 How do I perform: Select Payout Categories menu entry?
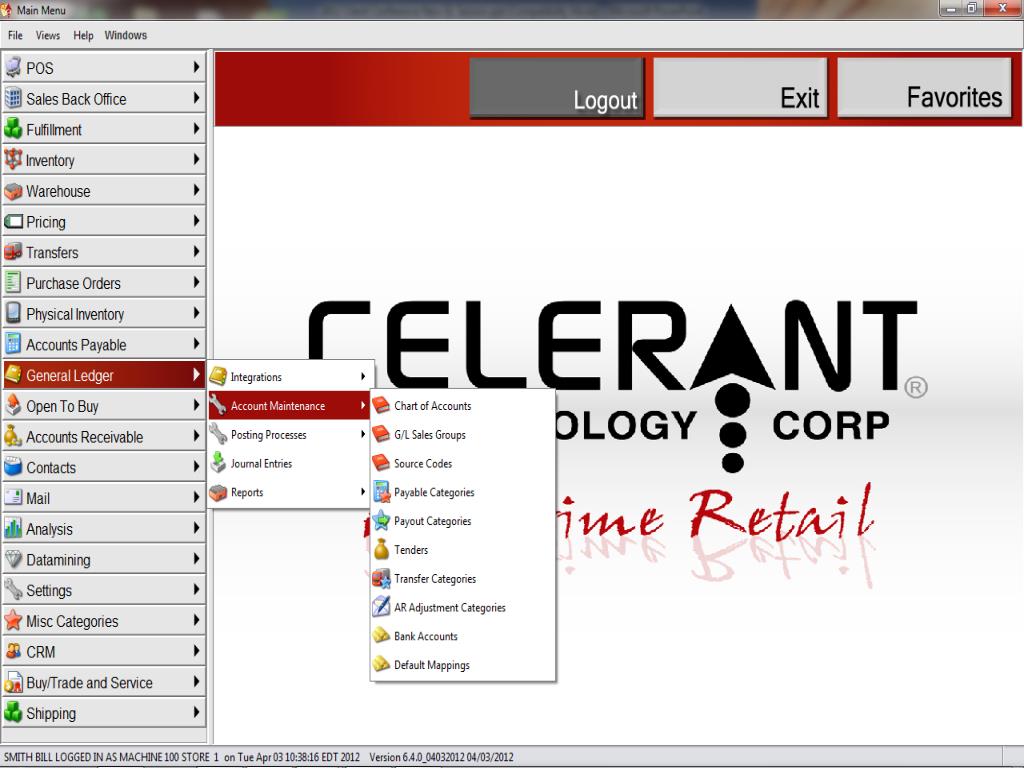[462, 520]
